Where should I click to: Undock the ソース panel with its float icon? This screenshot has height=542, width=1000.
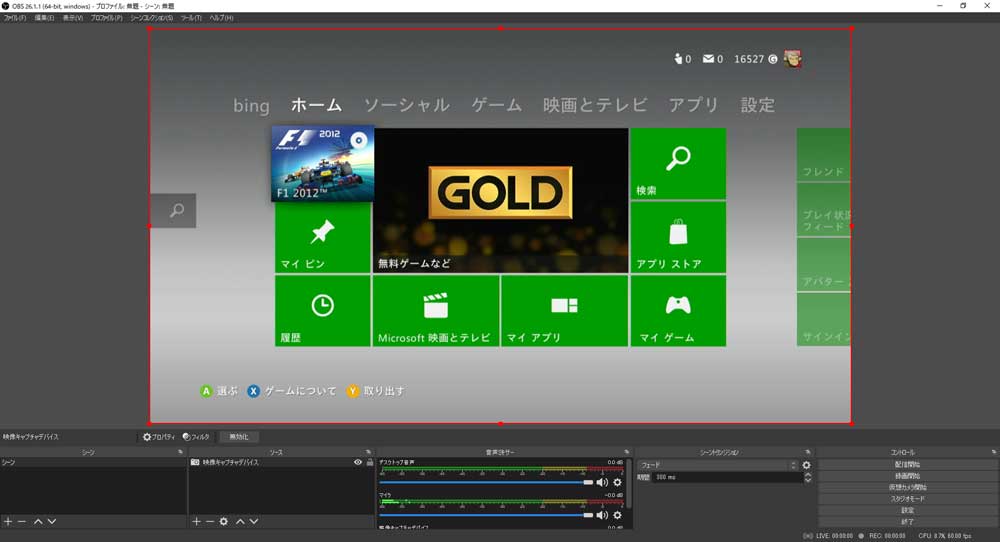368,452
